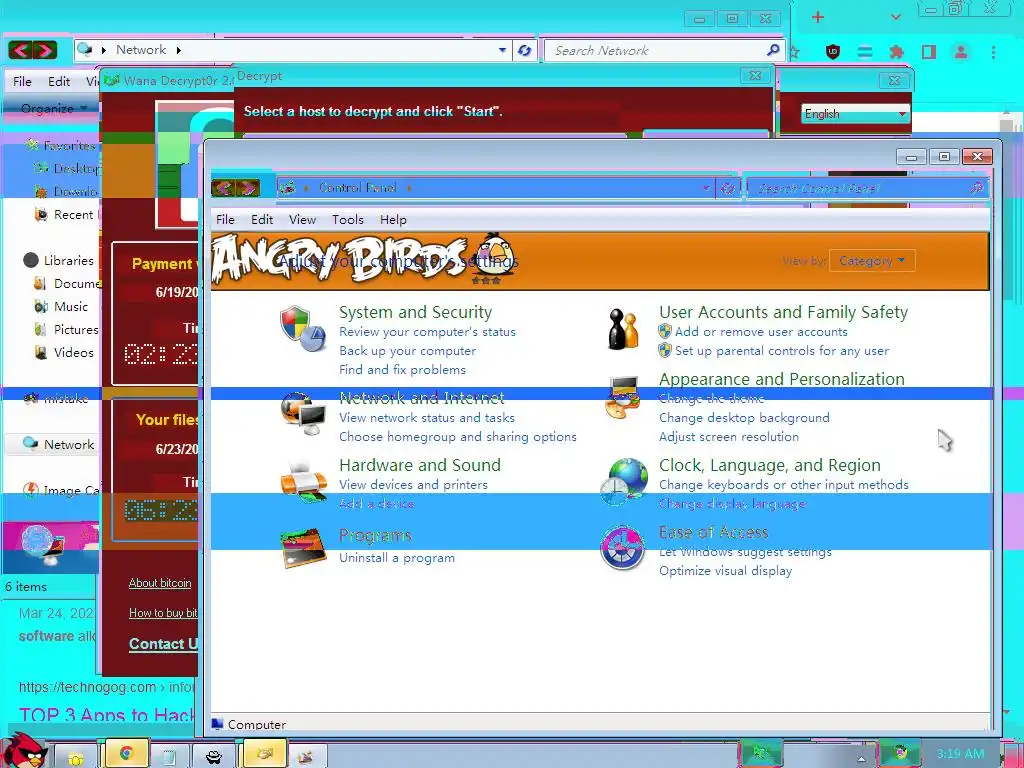Open Clock, Language, and Region icon
Screen dimensions: 1024x768
(x=622, y=482)
